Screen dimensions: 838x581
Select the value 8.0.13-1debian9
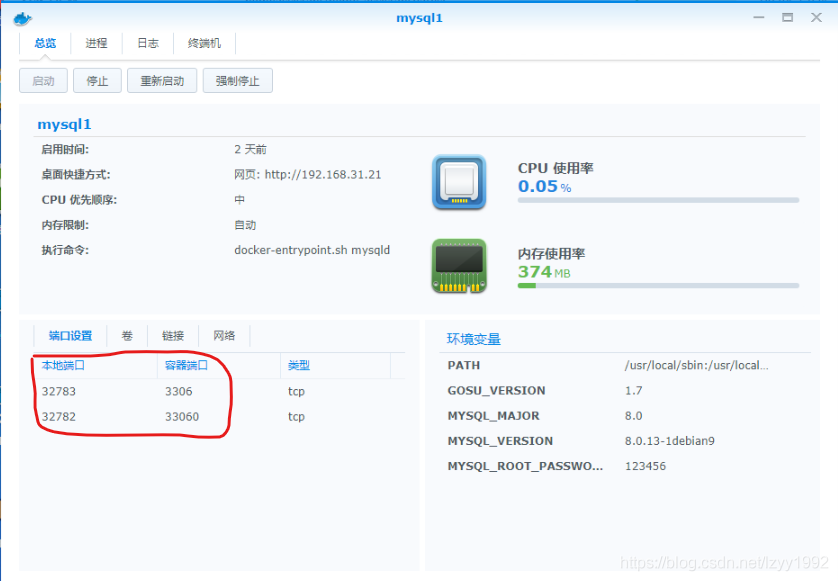click(670, 441)
